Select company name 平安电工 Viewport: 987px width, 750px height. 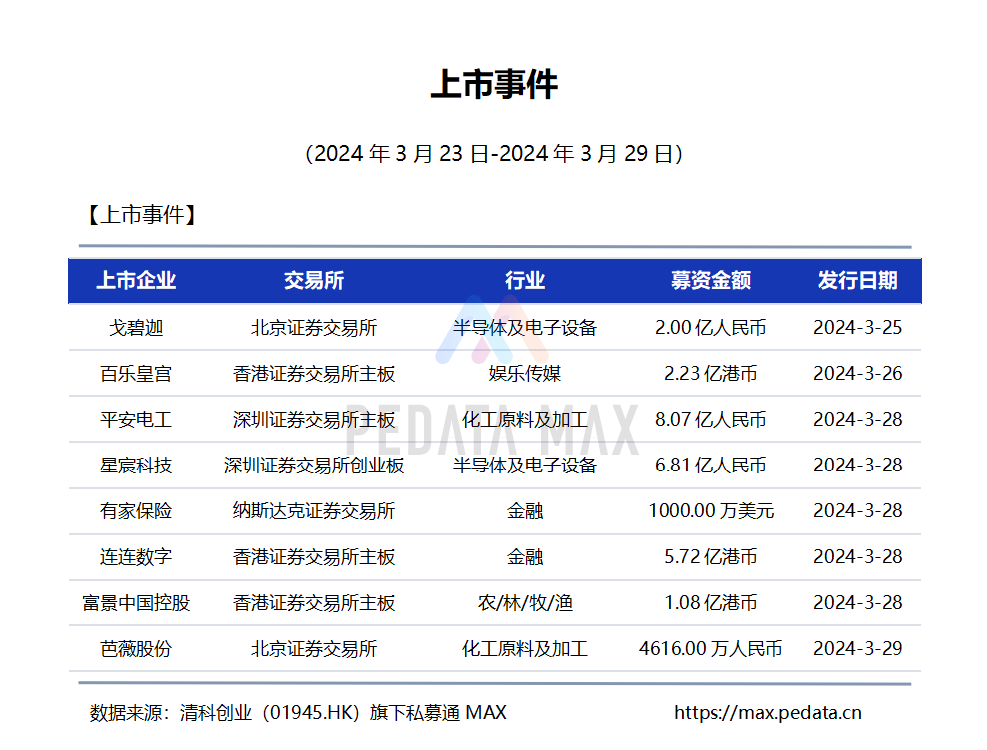[x=136, y=419]
